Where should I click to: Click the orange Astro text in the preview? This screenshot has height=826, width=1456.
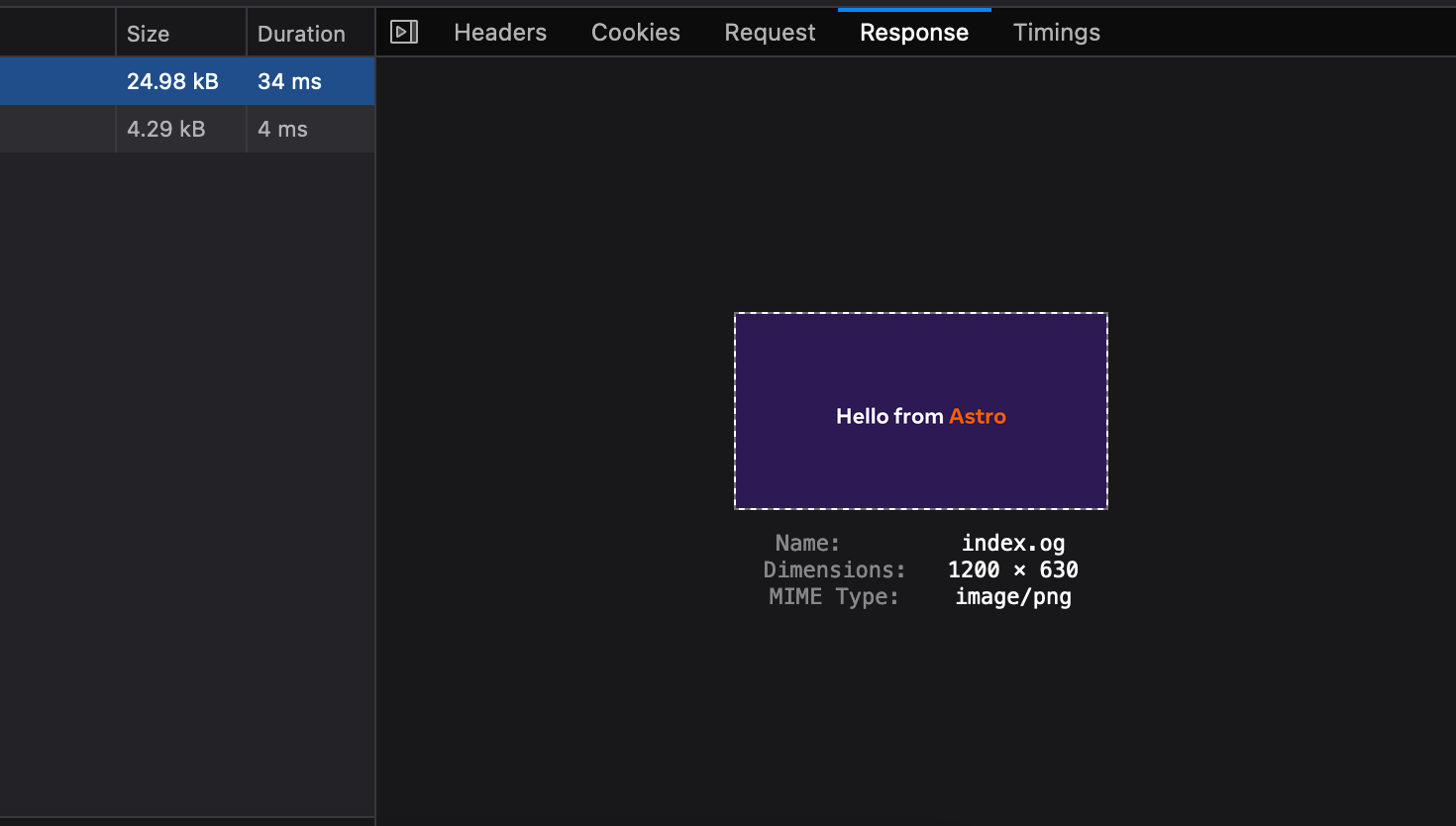click(978, 416)
